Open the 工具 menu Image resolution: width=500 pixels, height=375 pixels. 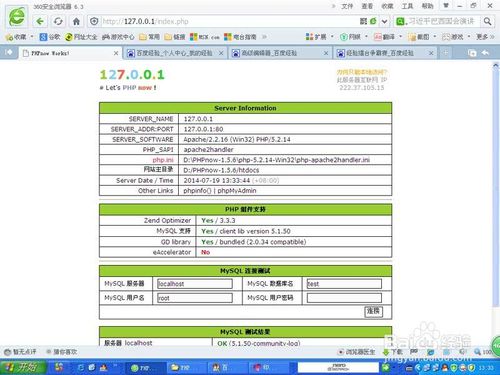[407, 6]
